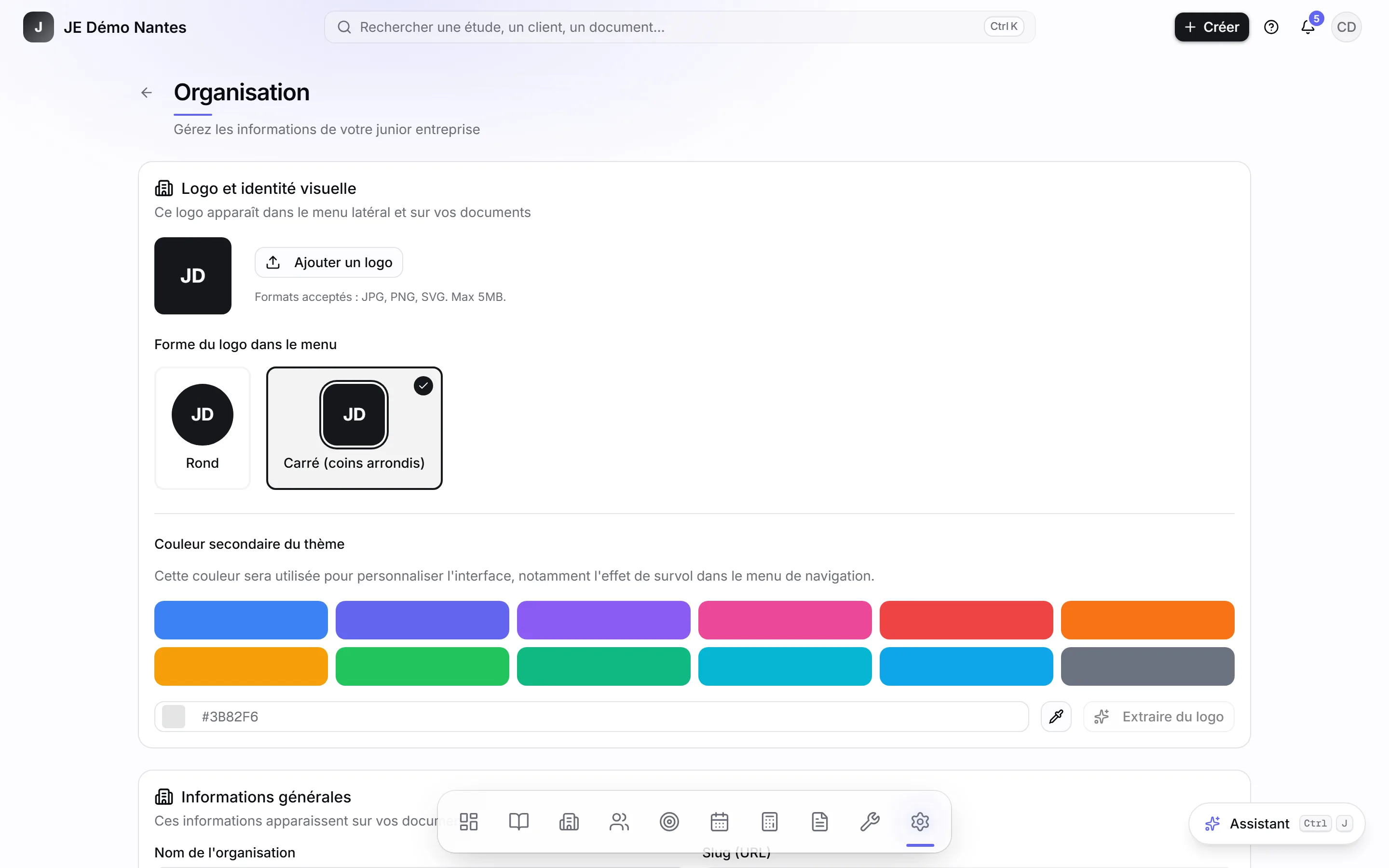This screenshot has height=868, width=1389.
Task: Open the book icon in the bottom dock
Action: click(519, 822)
